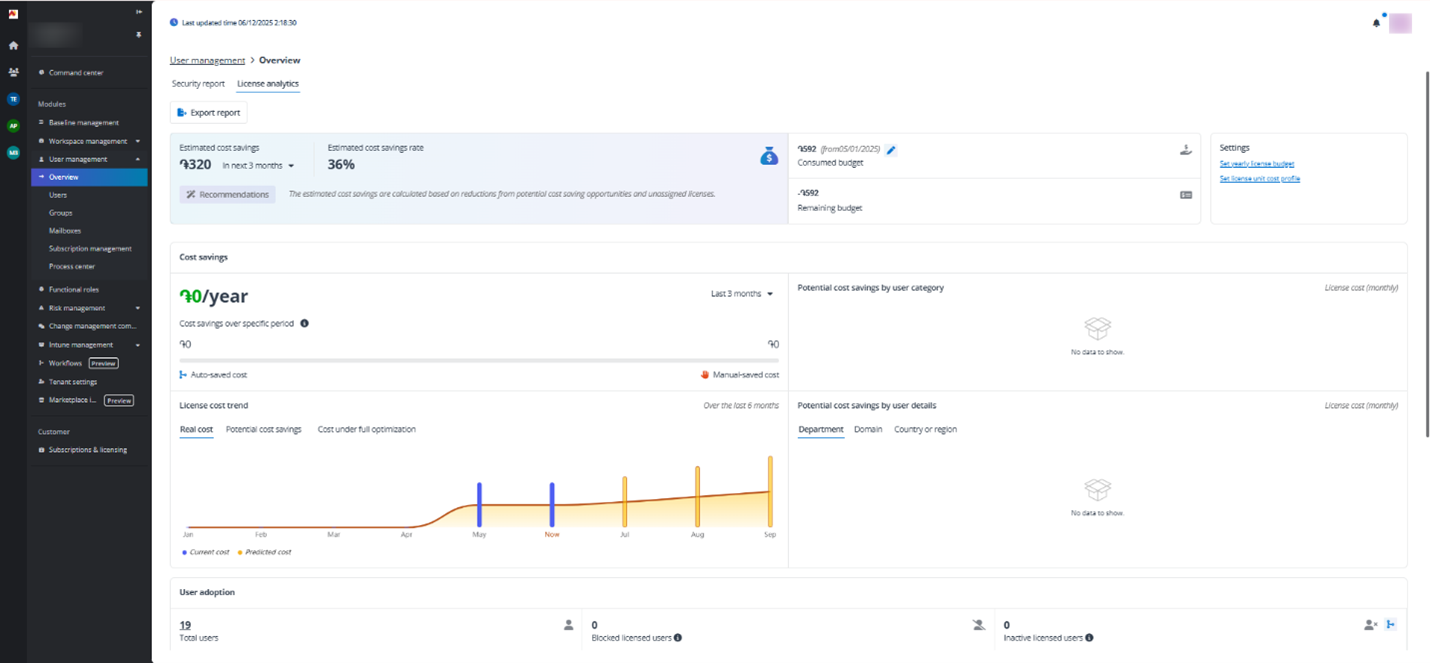This screenshot has height=663, width=1430.
Task: Pin the sidebar with the pushpin icon
Action: click(139, 35)
